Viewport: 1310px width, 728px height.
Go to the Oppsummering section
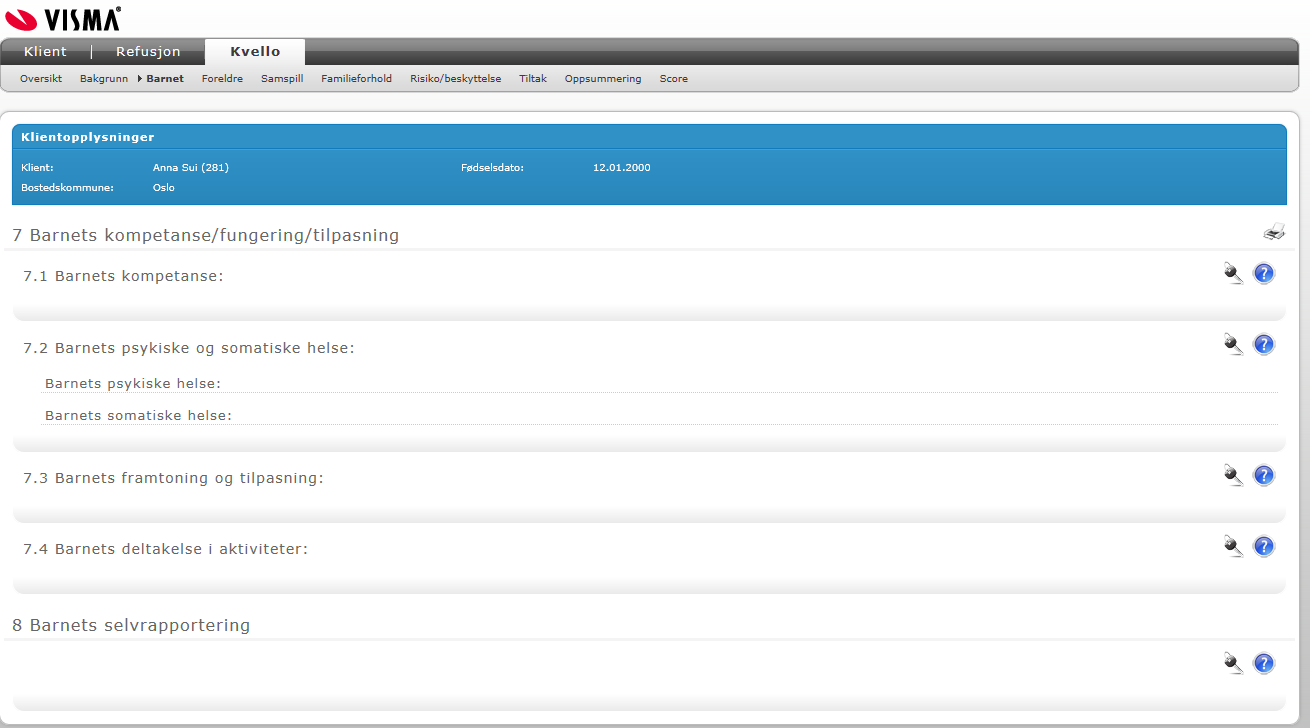click(x=603, y=78)
